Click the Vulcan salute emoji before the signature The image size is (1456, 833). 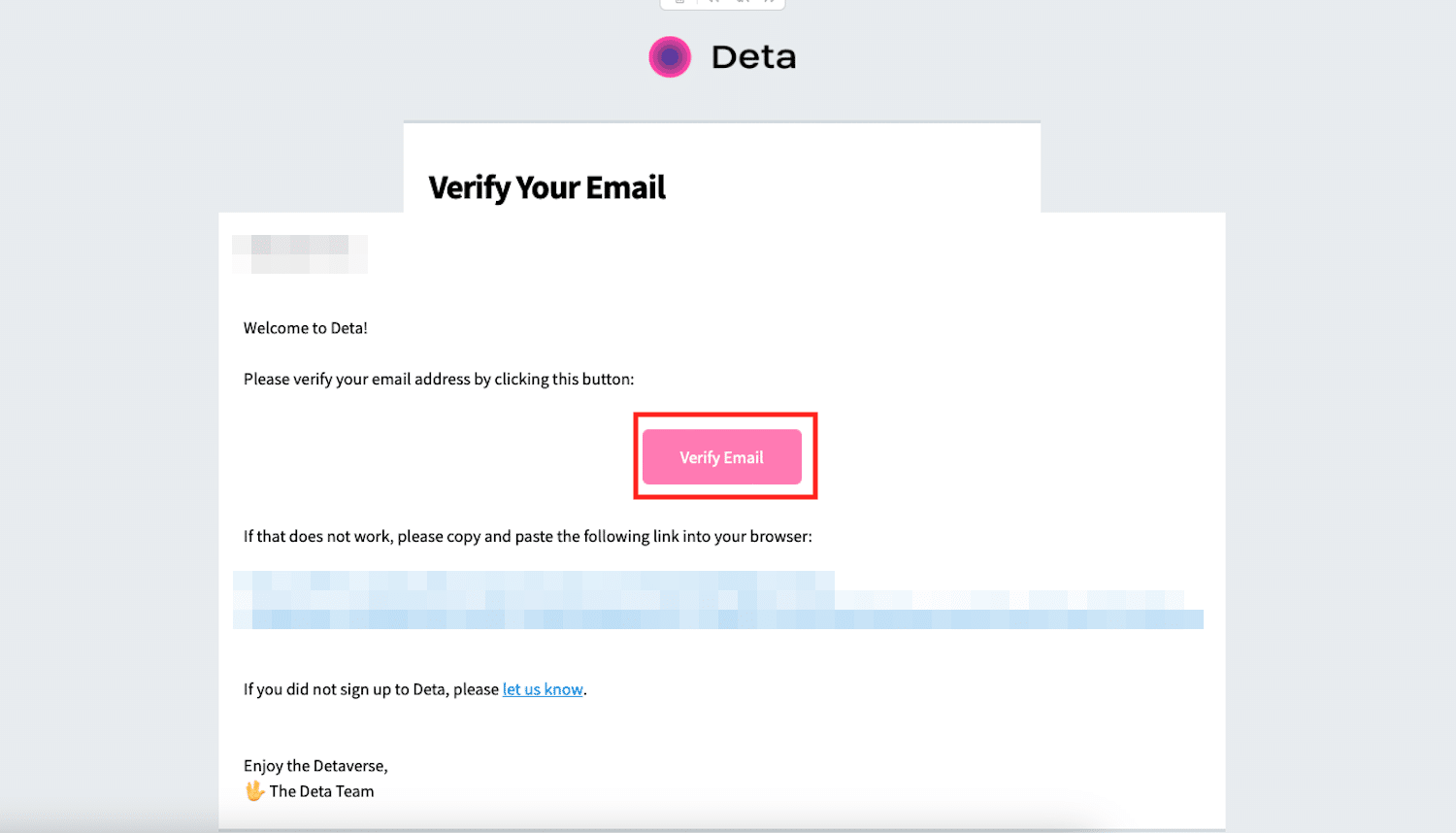(254, 791)
